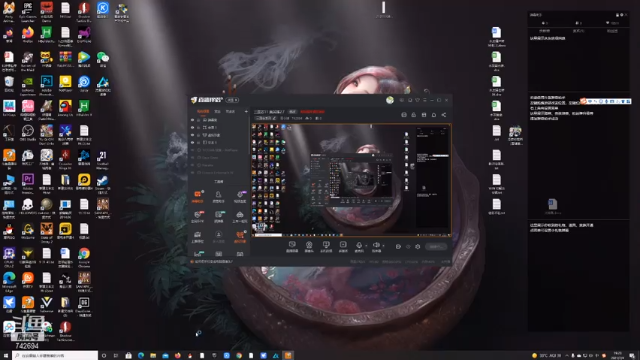Toggle the eye icon of the fourth source row
640x360 pixels.
pyautogui.click(x=193, y=142)
